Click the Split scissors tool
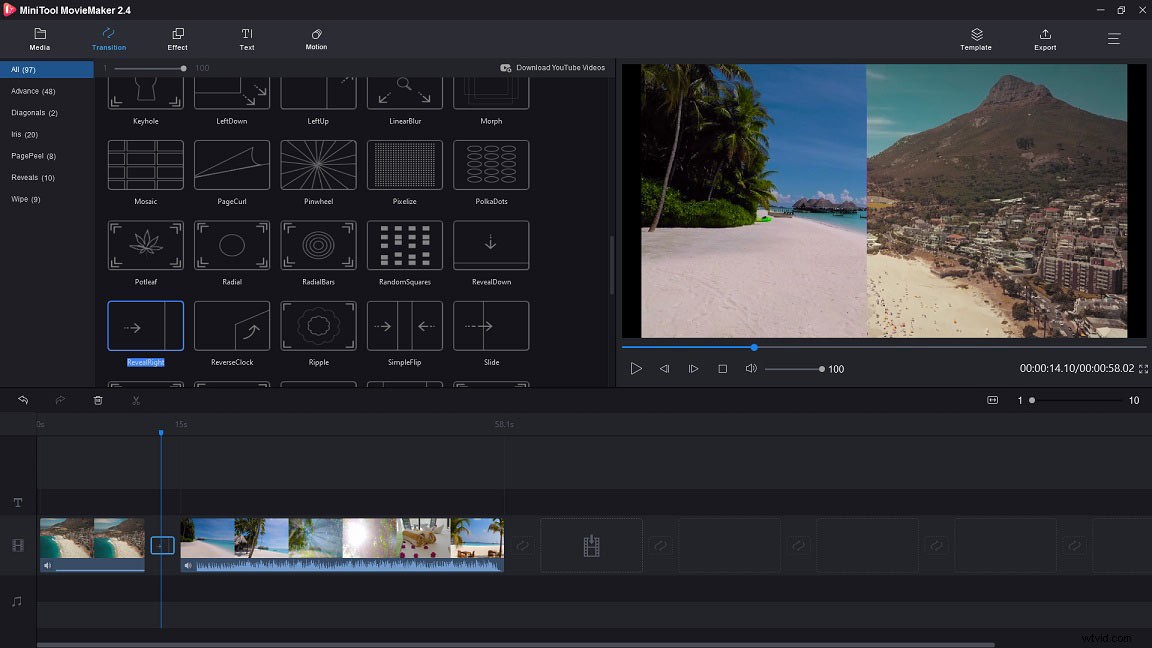This screenshot has height=648, width=1152. [x=136, y=400]
